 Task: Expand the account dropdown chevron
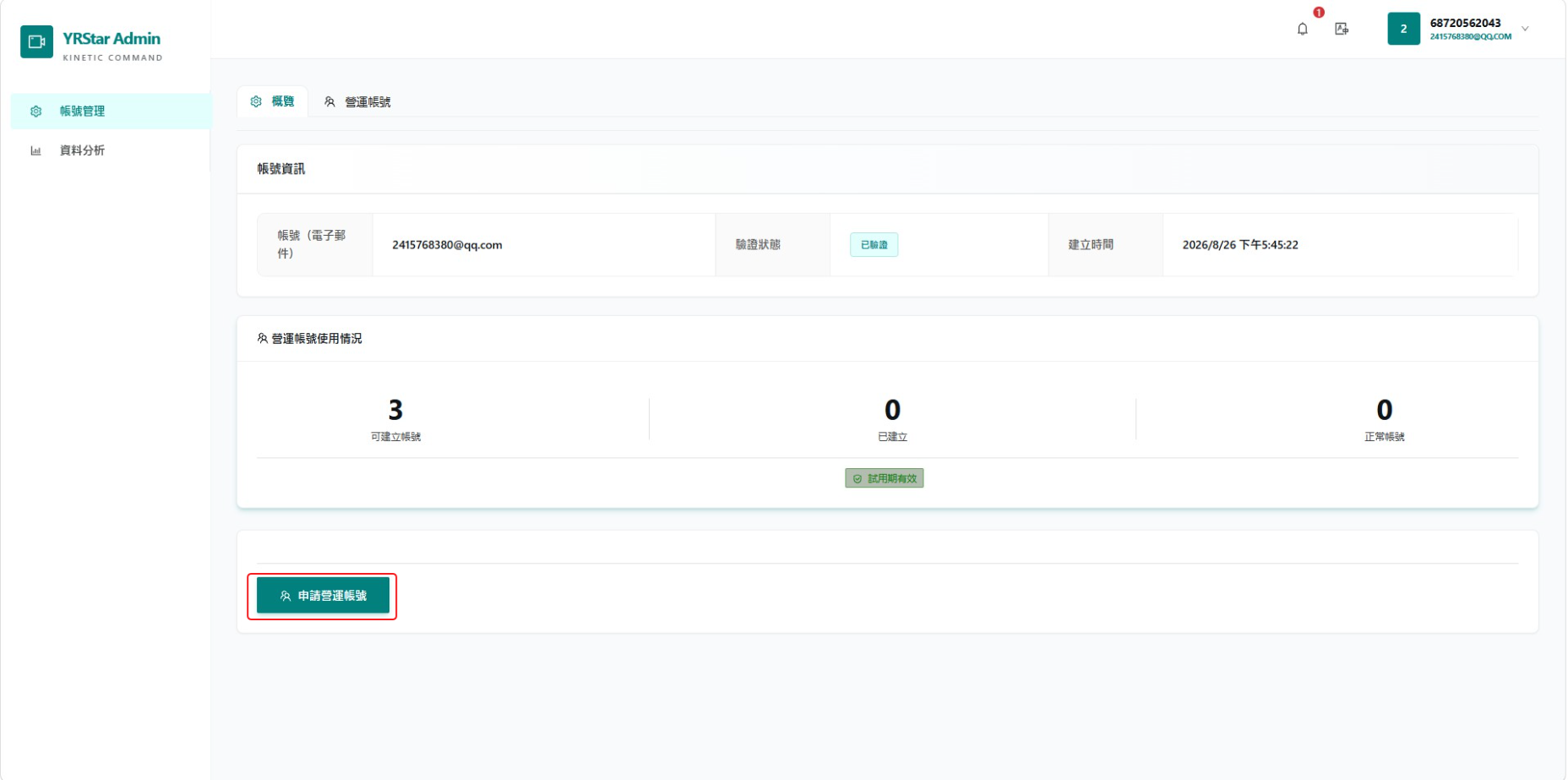click(1526, 29)
